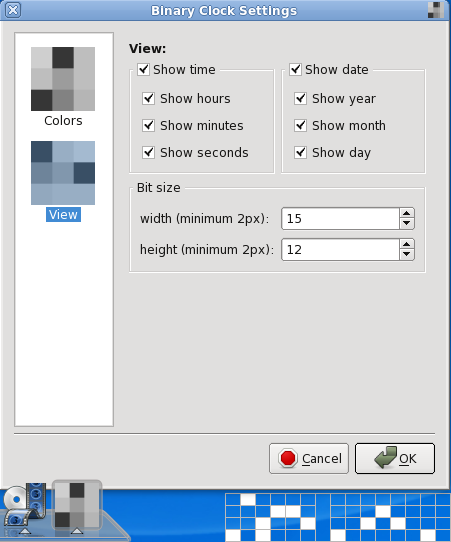Uncheck Show minutes

click(149, 125)
